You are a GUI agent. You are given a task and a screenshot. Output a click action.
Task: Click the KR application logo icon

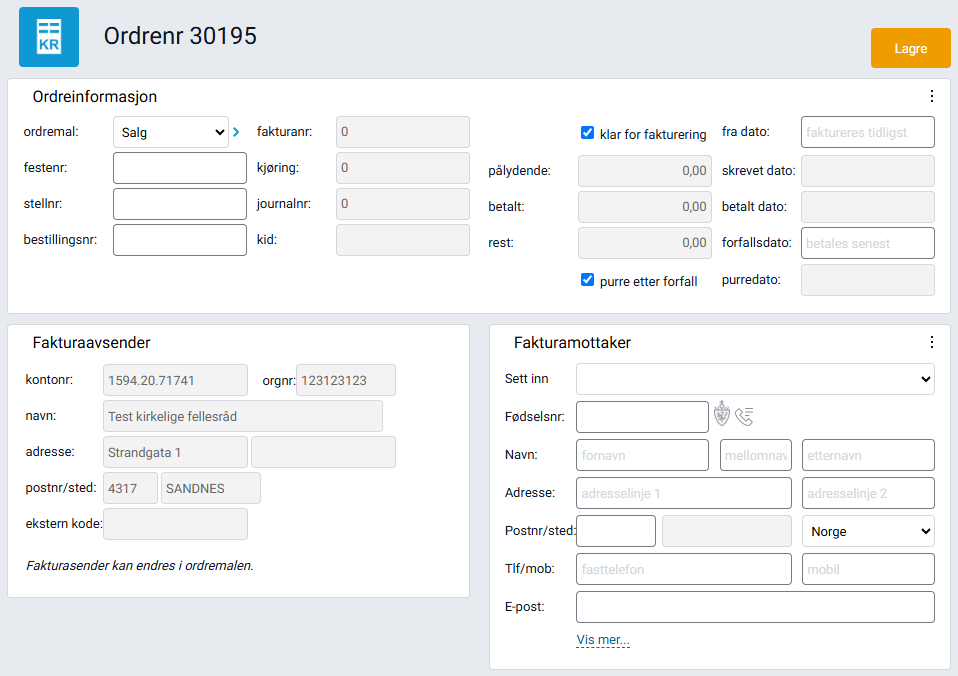(x=48, y=37)
